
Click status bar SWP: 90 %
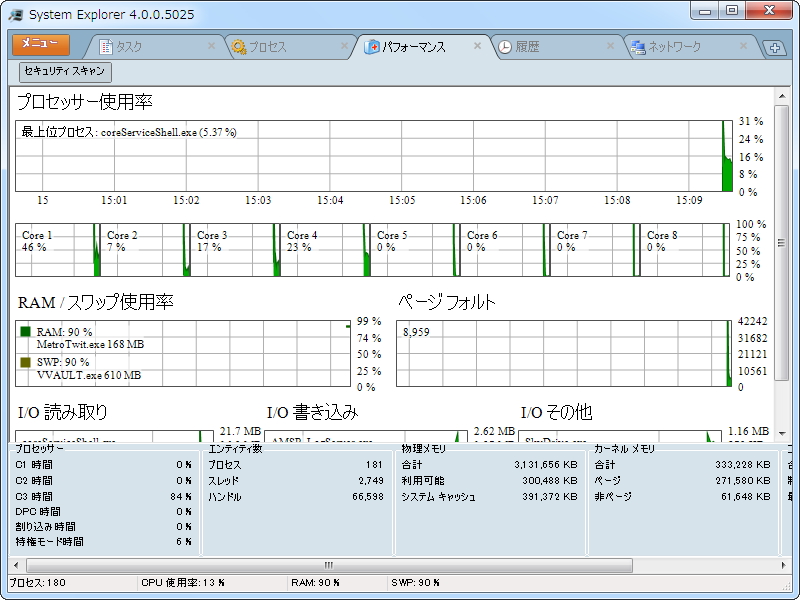pos(415,583)
